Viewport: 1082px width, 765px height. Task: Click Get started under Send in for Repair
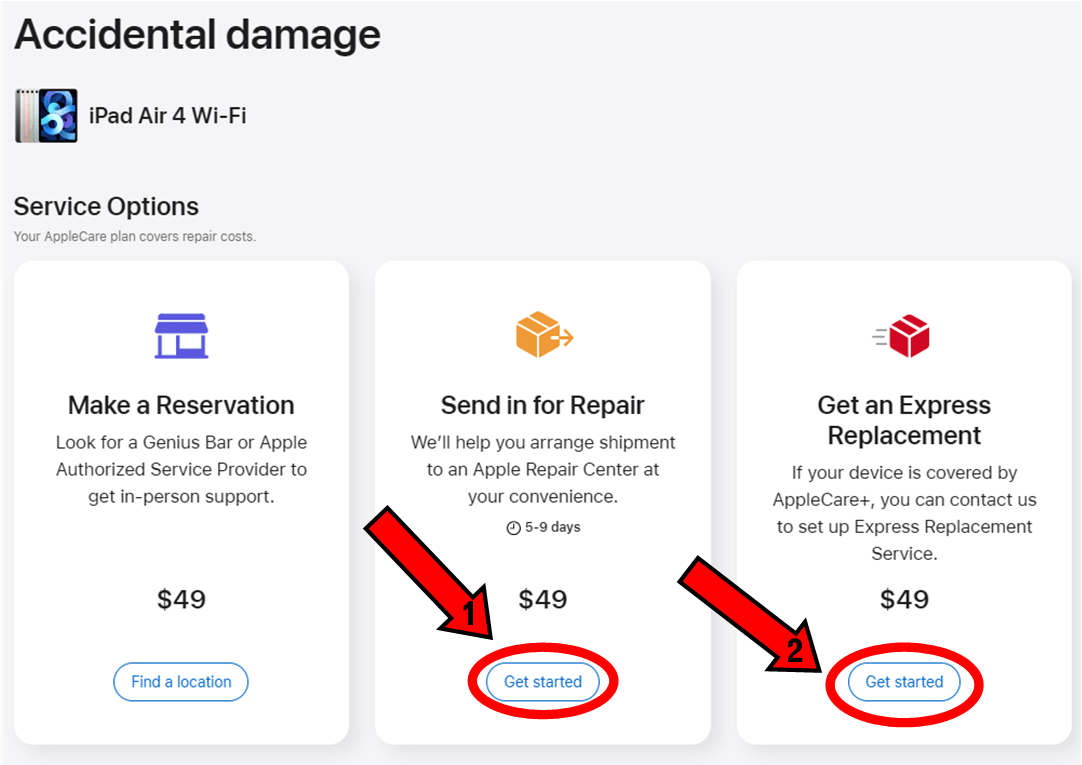[x=543, y=682]
